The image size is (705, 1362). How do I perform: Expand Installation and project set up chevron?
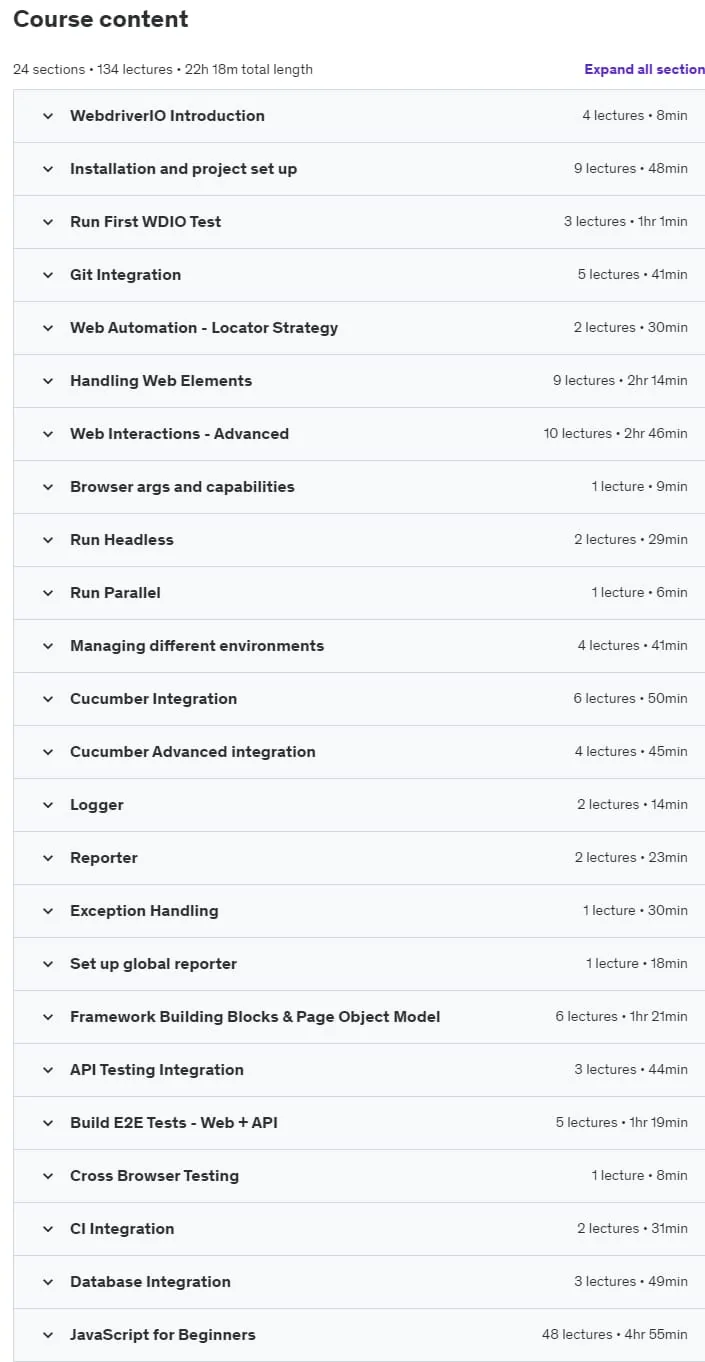pos(47,169)
